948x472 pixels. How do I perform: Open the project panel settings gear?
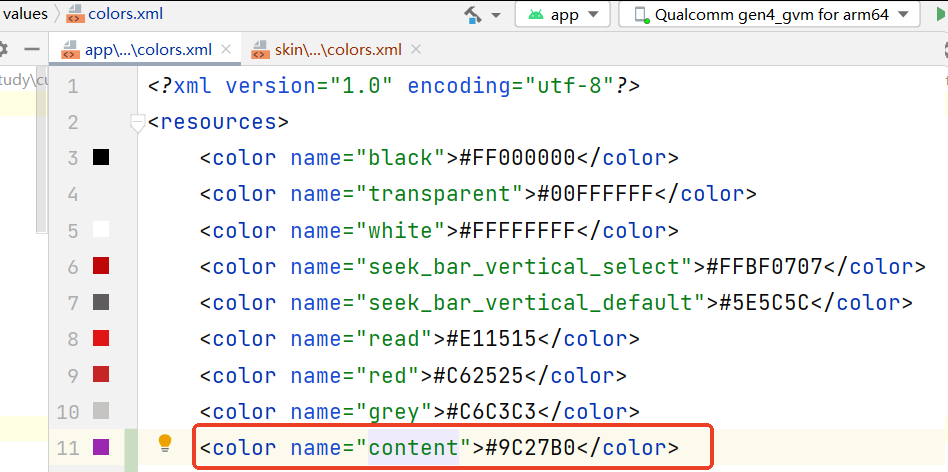(3, 50)
